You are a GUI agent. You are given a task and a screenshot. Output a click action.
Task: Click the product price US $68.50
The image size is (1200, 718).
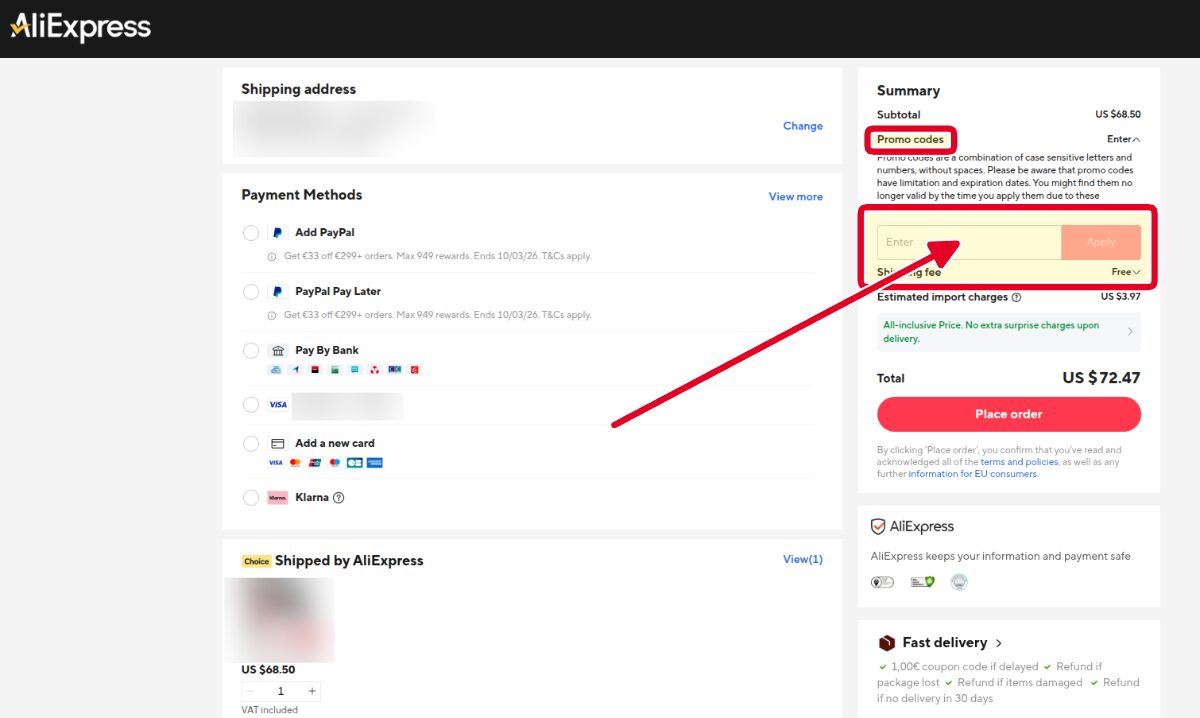(268, 670)
